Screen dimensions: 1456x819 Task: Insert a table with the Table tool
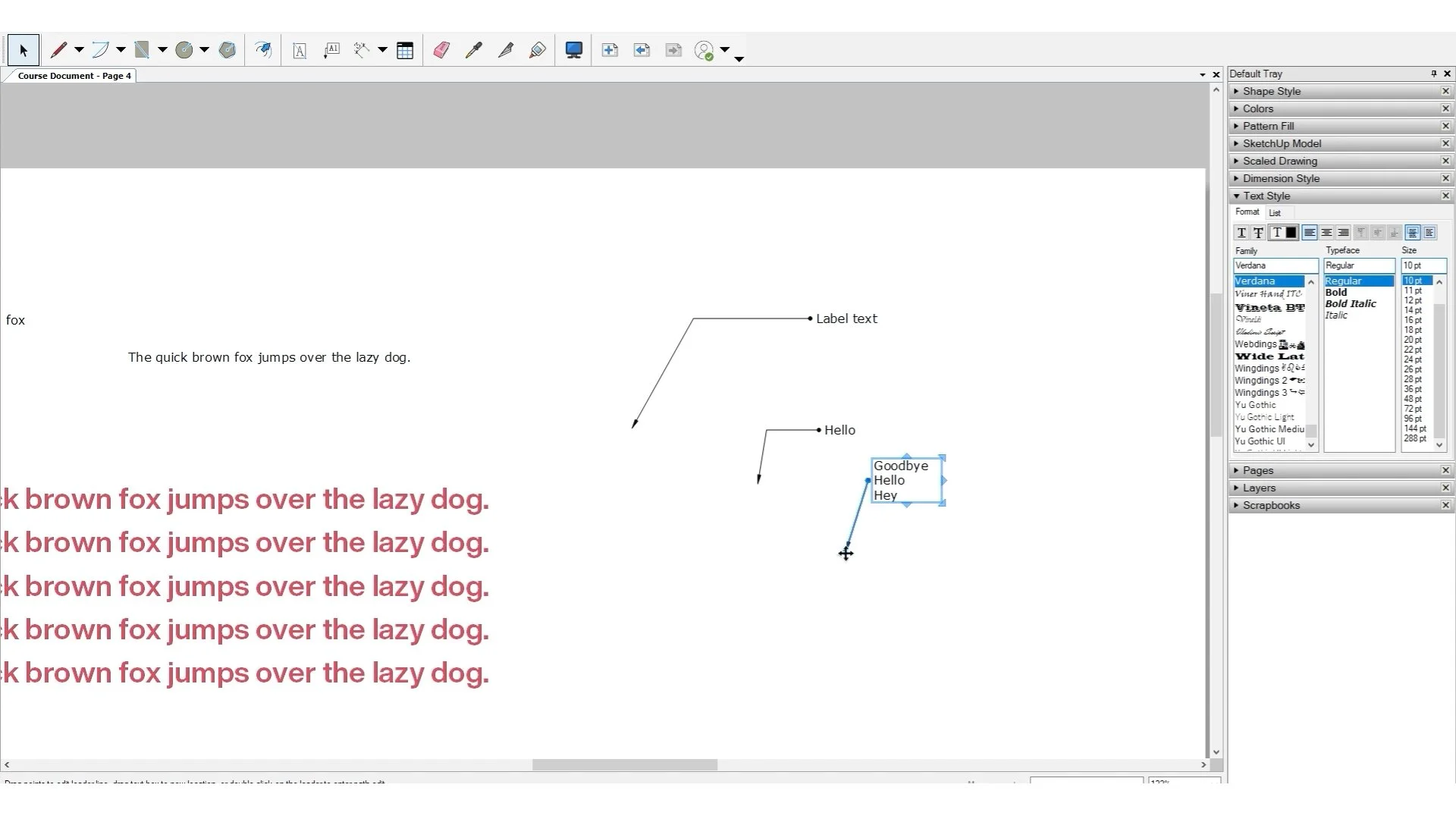[405, 50]
